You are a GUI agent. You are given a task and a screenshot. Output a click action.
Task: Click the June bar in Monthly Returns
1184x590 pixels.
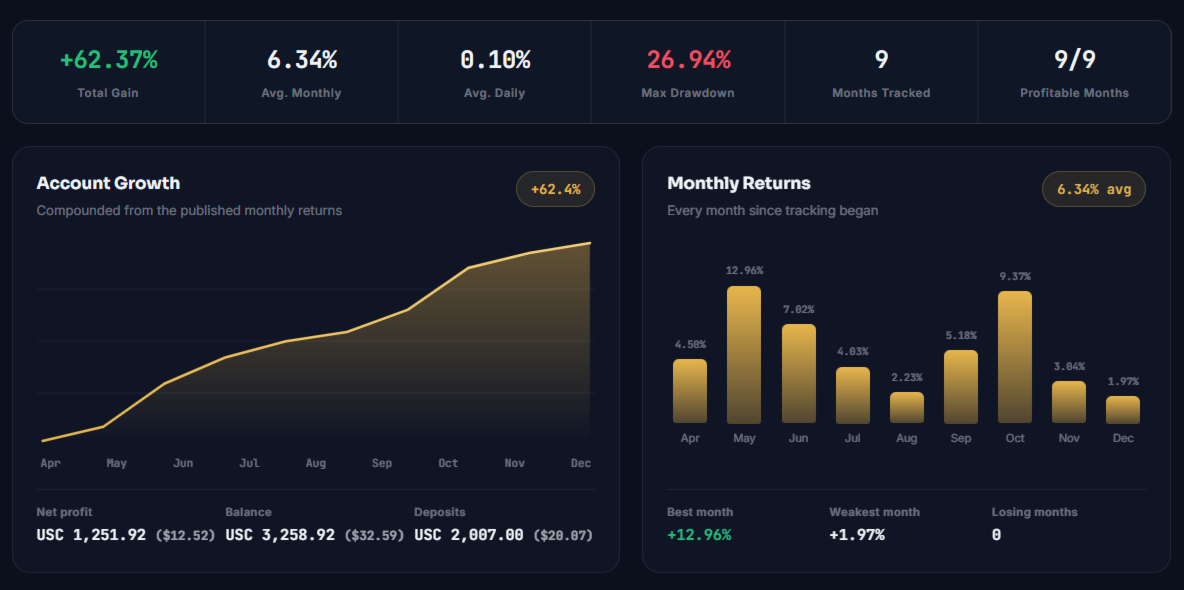pos(799,374)
